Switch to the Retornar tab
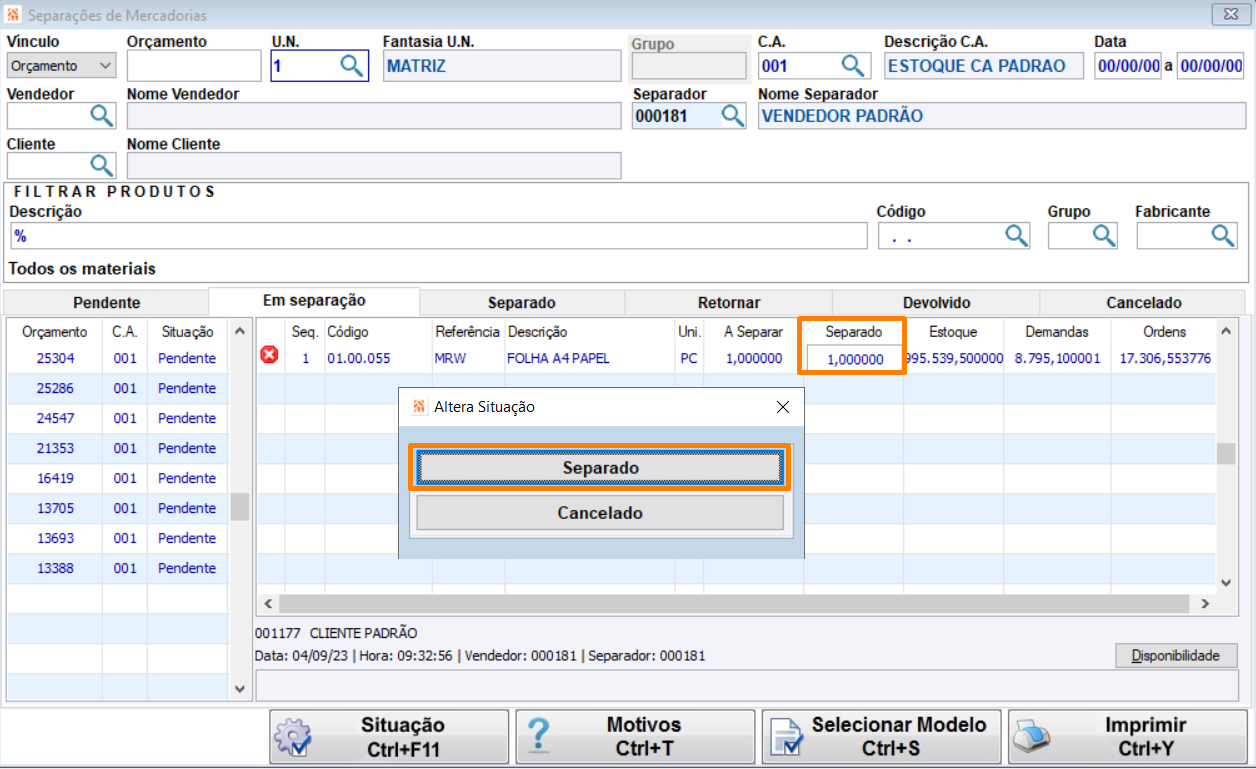The width and height of the screenshot is (1256, 769). pyautogui.click(x=729, y=302)
